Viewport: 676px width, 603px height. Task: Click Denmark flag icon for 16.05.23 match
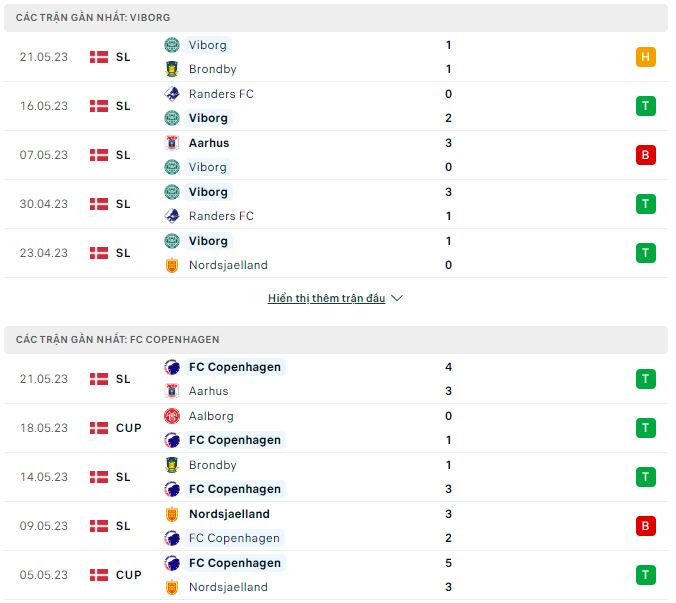point(99,106)
